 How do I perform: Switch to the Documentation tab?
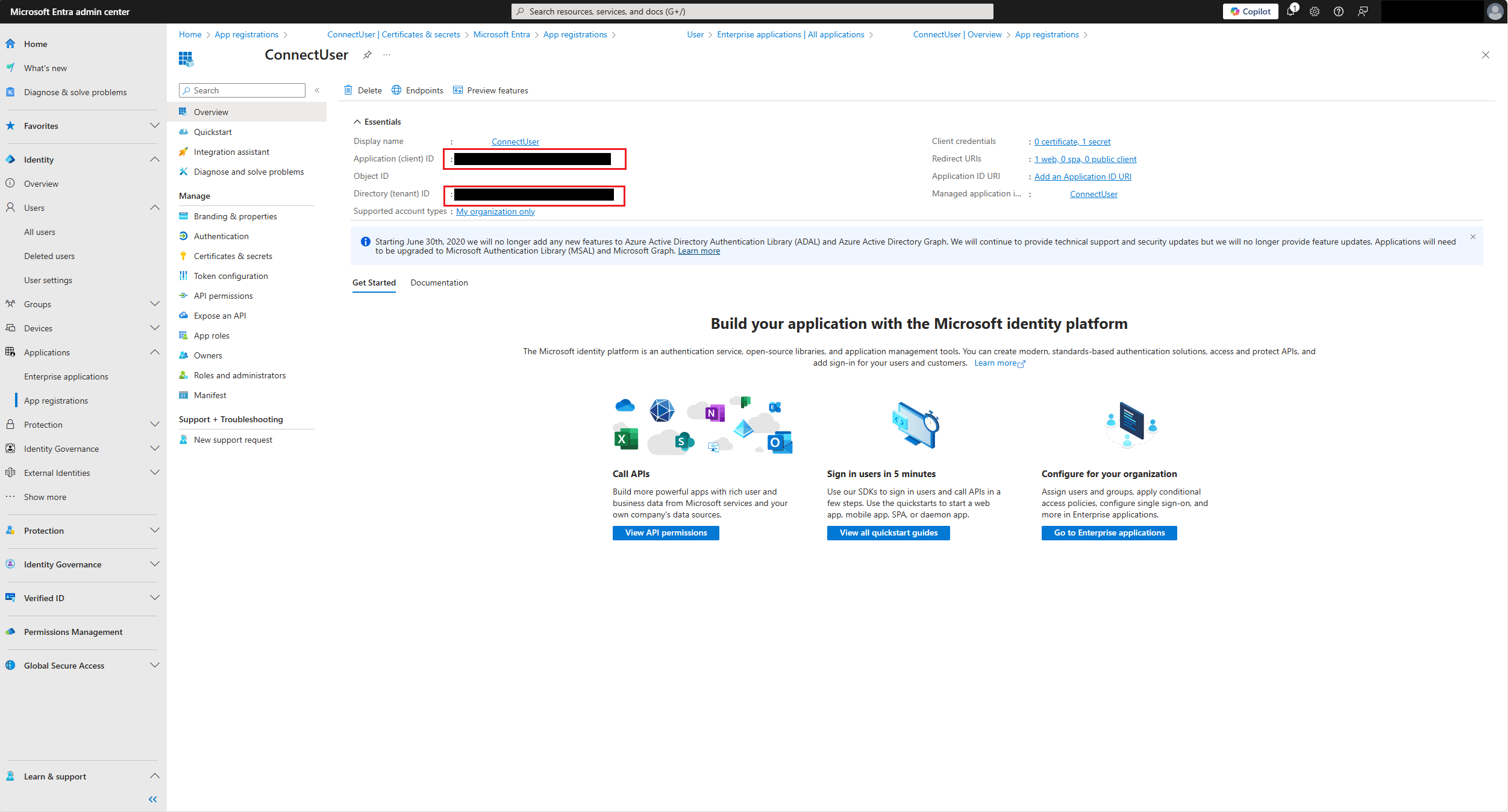point(439,283)
